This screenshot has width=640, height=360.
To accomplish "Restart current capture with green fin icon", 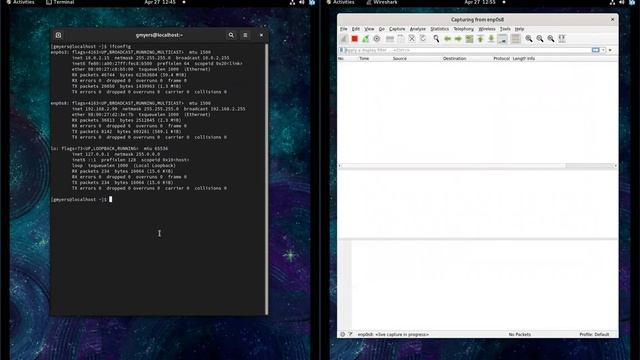I will click(x=366, y=39).
